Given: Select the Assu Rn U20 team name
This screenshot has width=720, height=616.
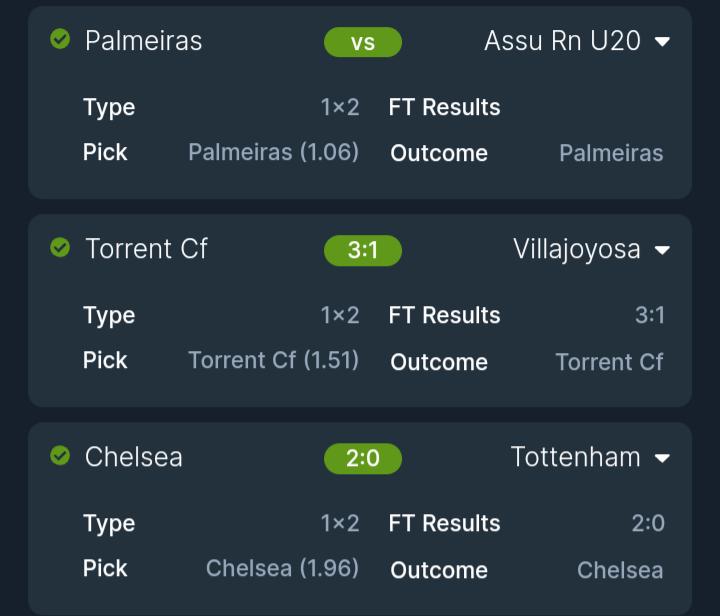Looking at the screenshot, I should click(x=562, y=41).
